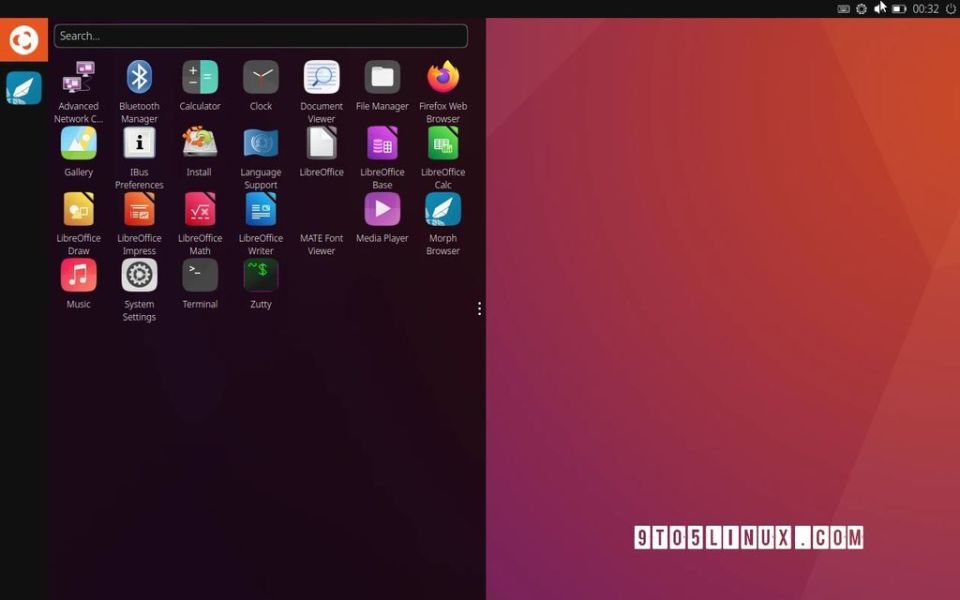Launch Firefox Web Browser
Screen dimensions: 960x600
click(x=443, y=77)
